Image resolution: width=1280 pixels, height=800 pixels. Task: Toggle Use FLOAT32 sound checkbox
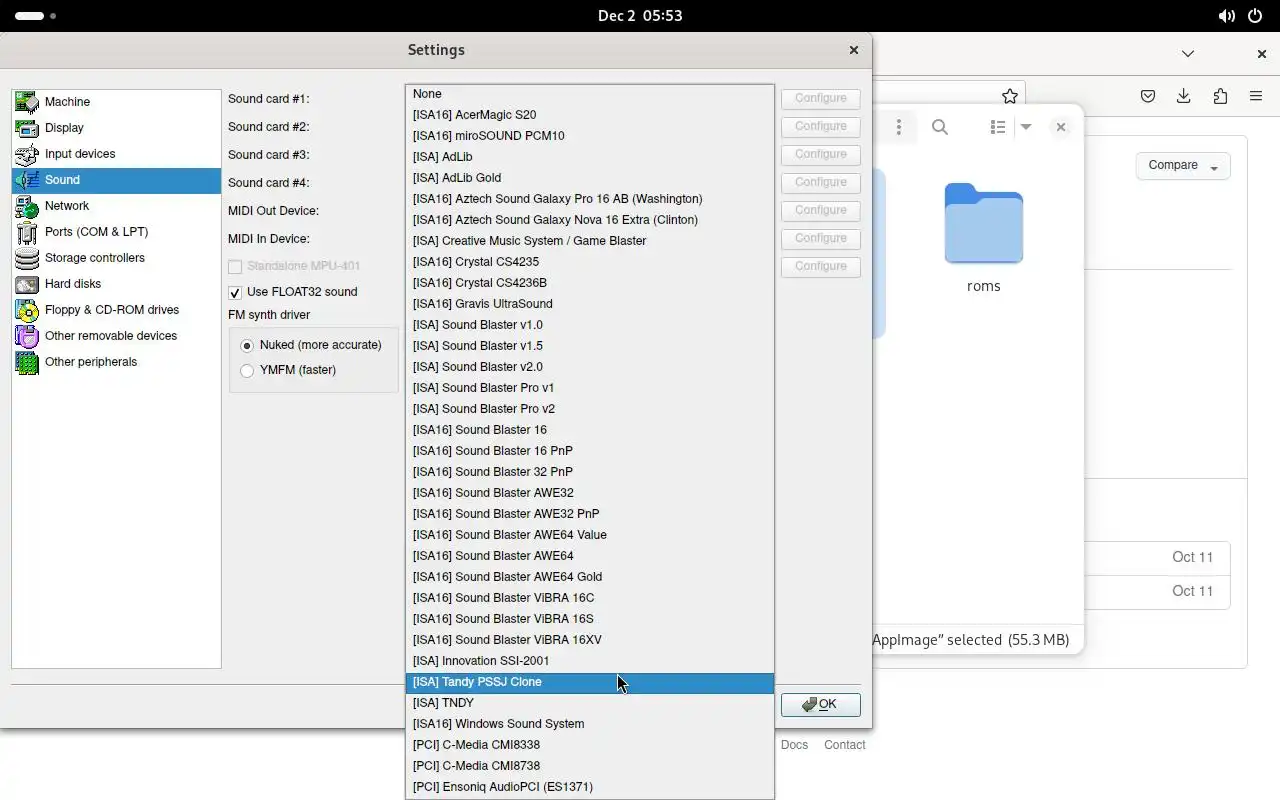235,293
